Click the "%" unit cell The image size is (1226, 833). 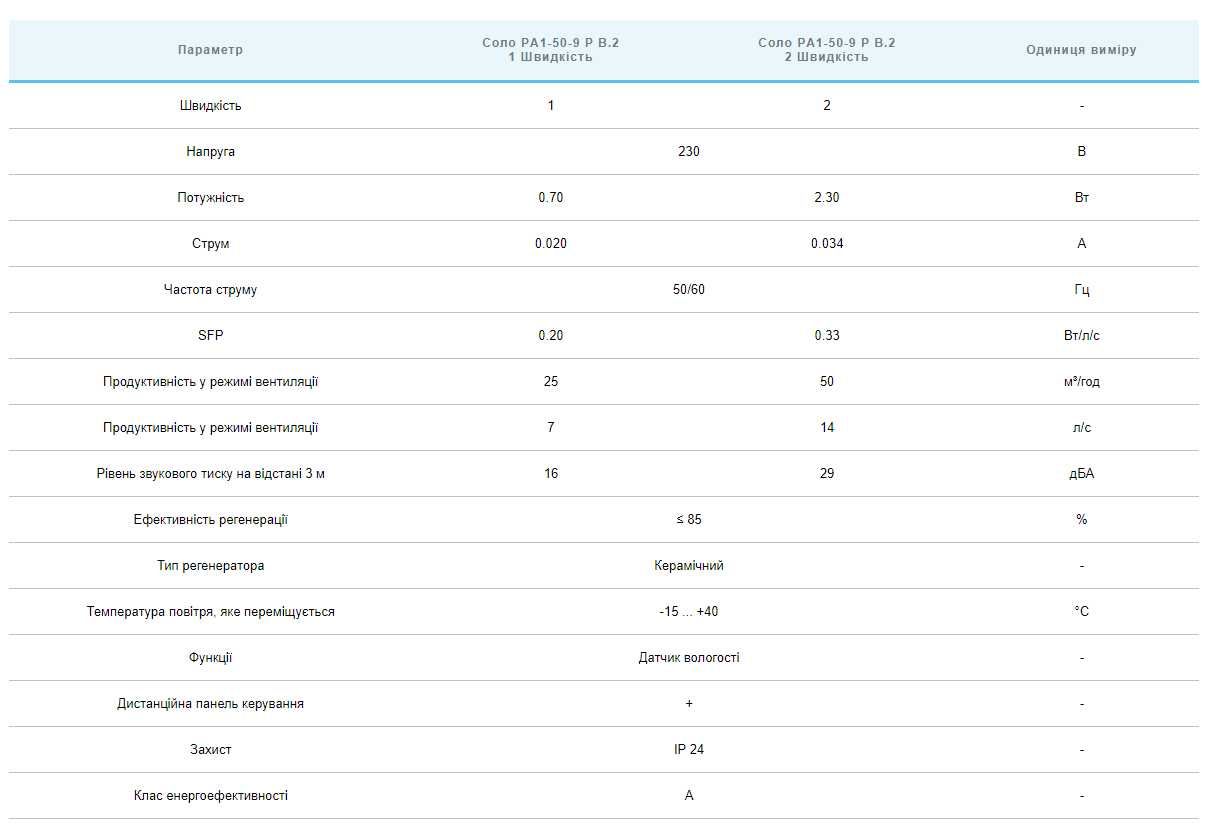[1082, 520]
